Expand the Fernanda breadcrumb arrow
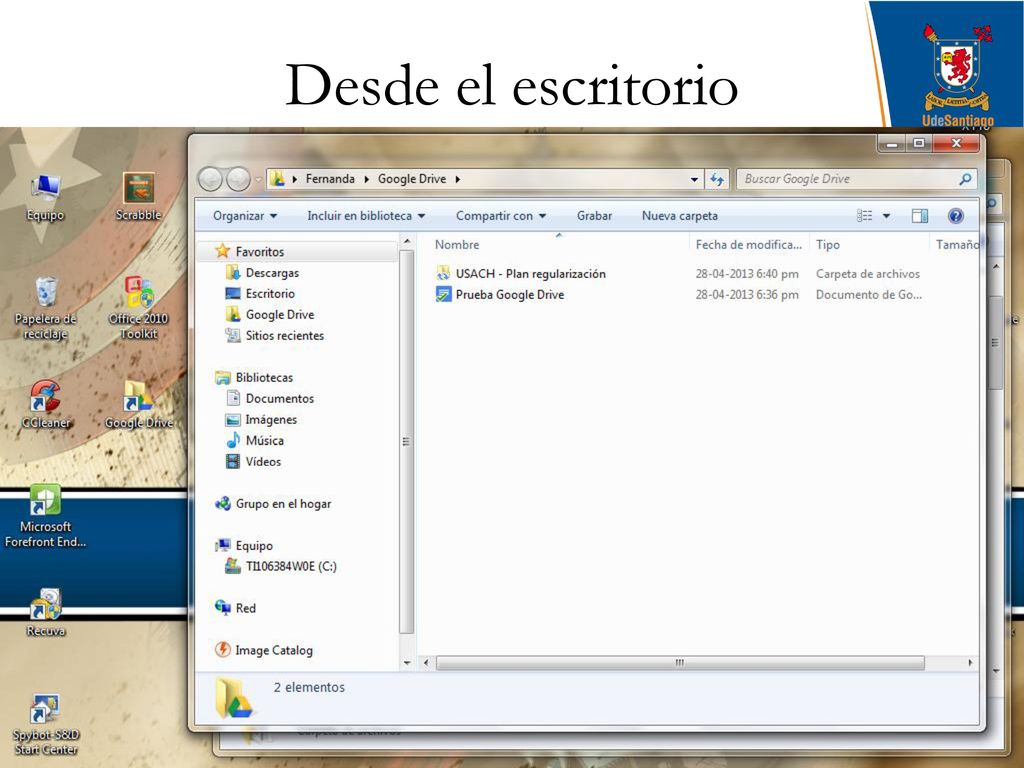Screen dimensions: 1024x768 click(366, 179)
